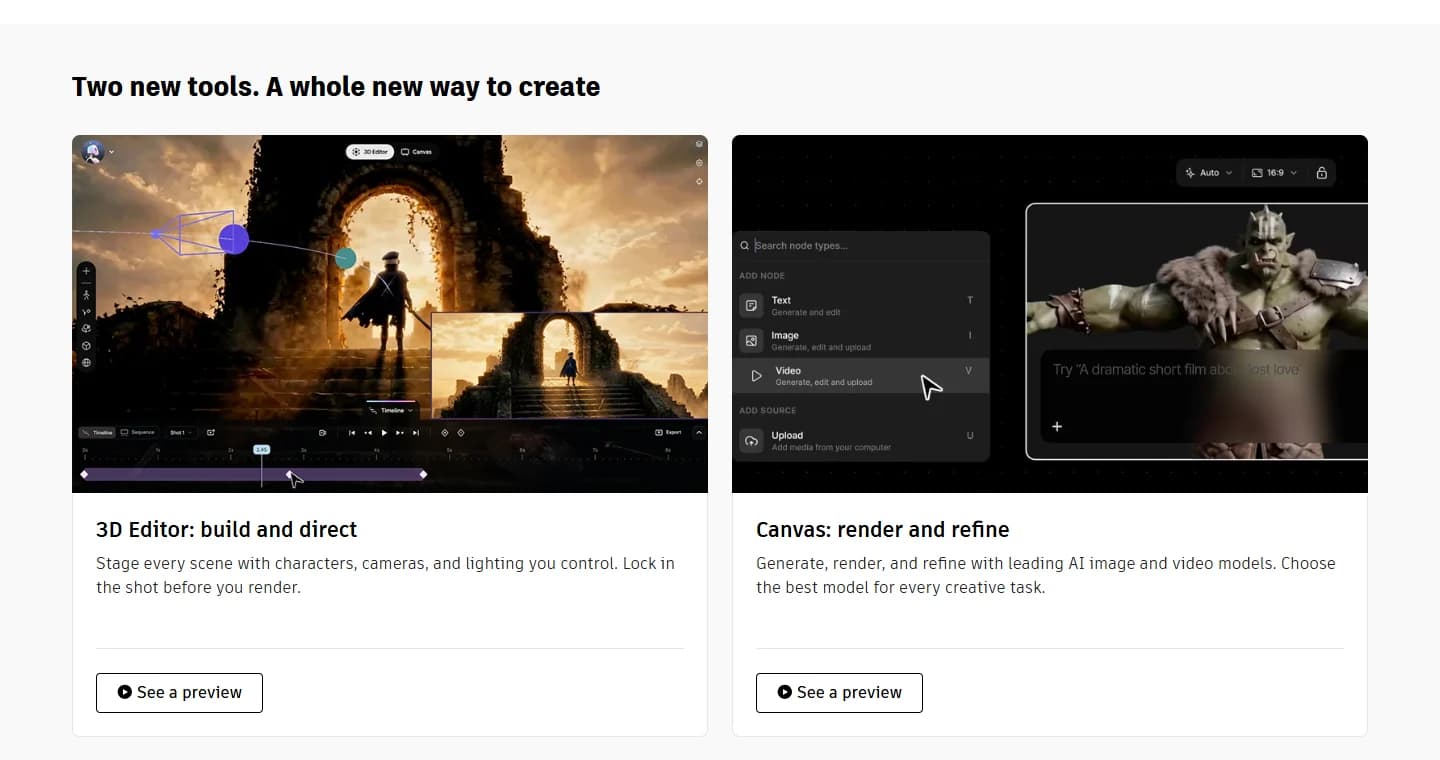Click See a preview under 3D Editor
Screen dimensions: 1440x760
180,692
